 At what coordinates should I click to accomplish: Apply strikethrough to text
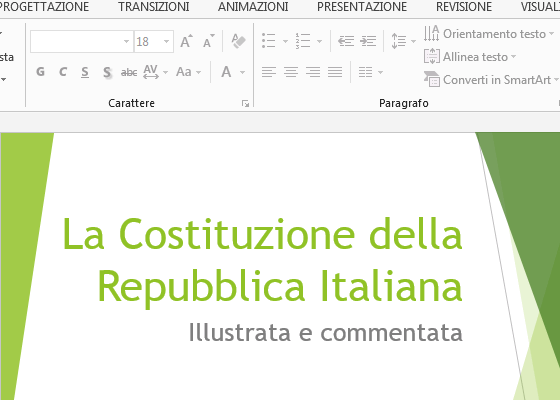click(x=129, y=72)
